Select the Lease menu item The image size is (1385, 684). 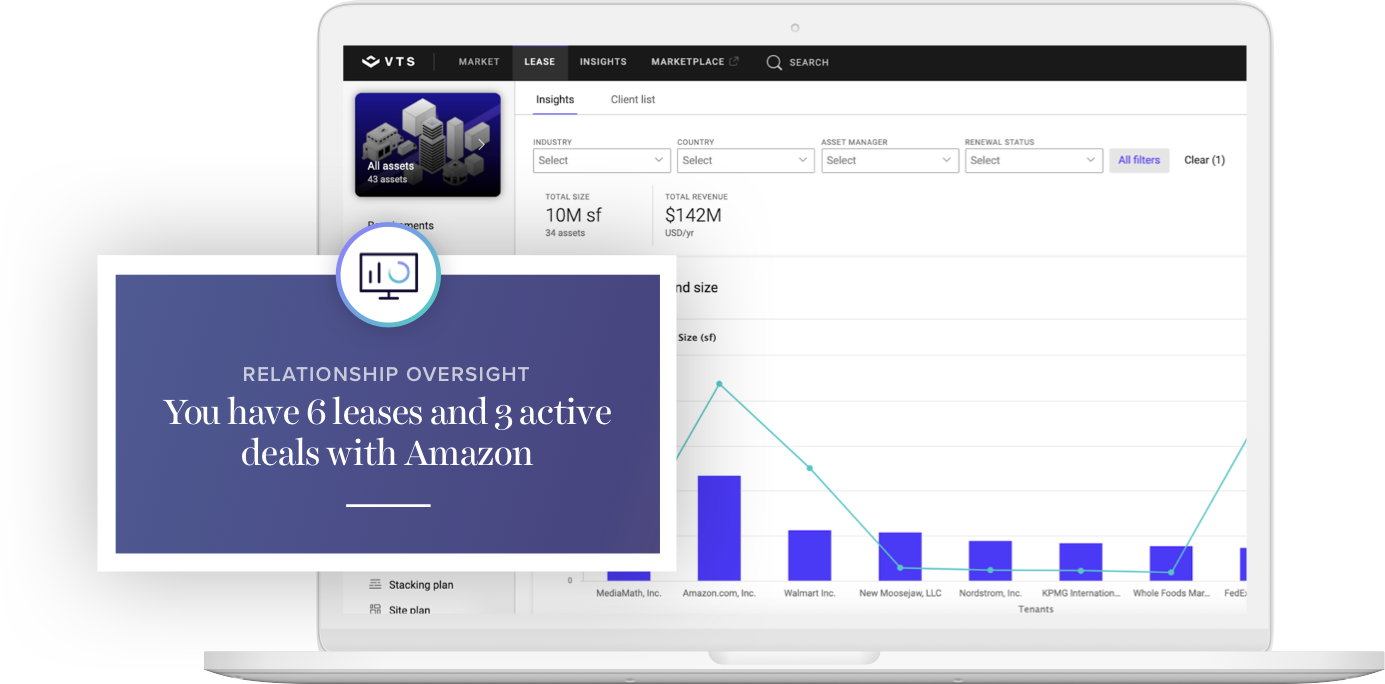click(x=539, y=62)
